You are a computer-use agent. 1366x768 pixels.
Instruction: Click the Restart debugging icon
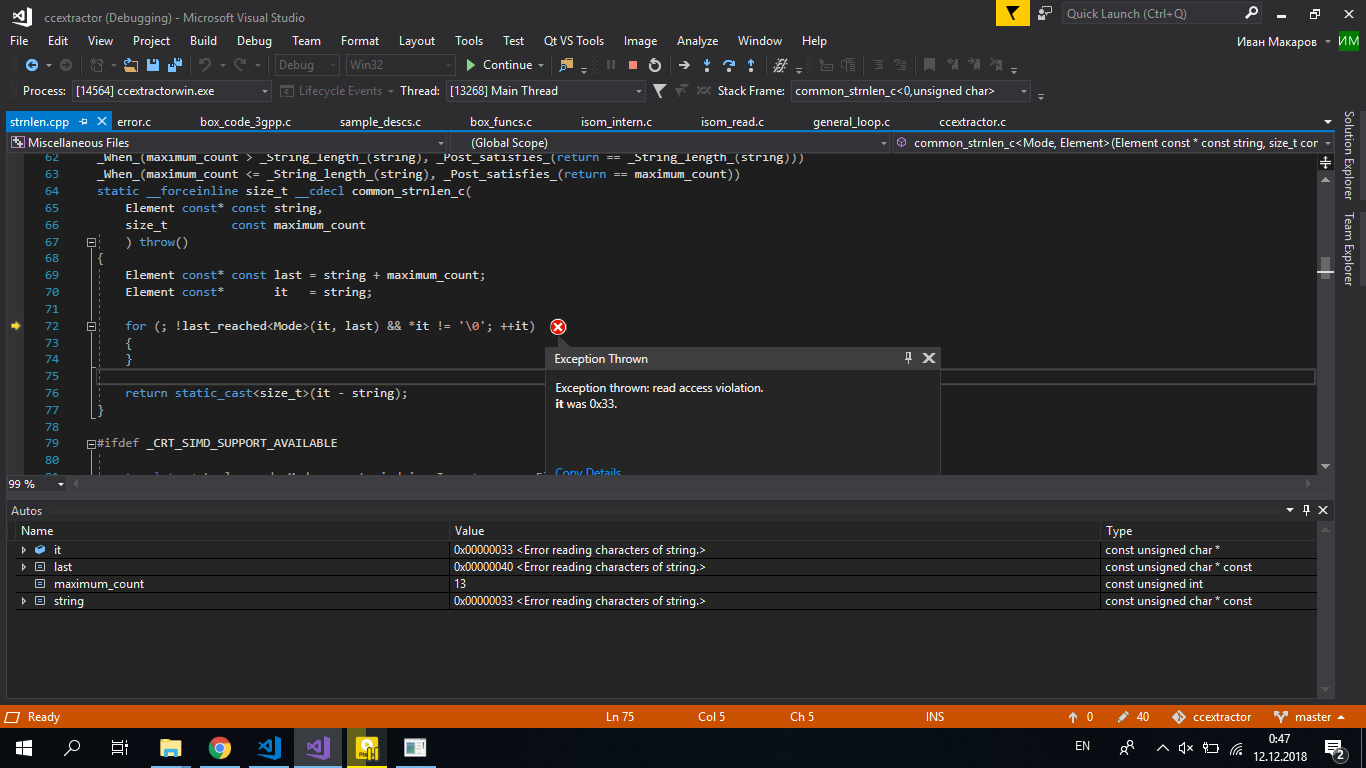(654, 65)
